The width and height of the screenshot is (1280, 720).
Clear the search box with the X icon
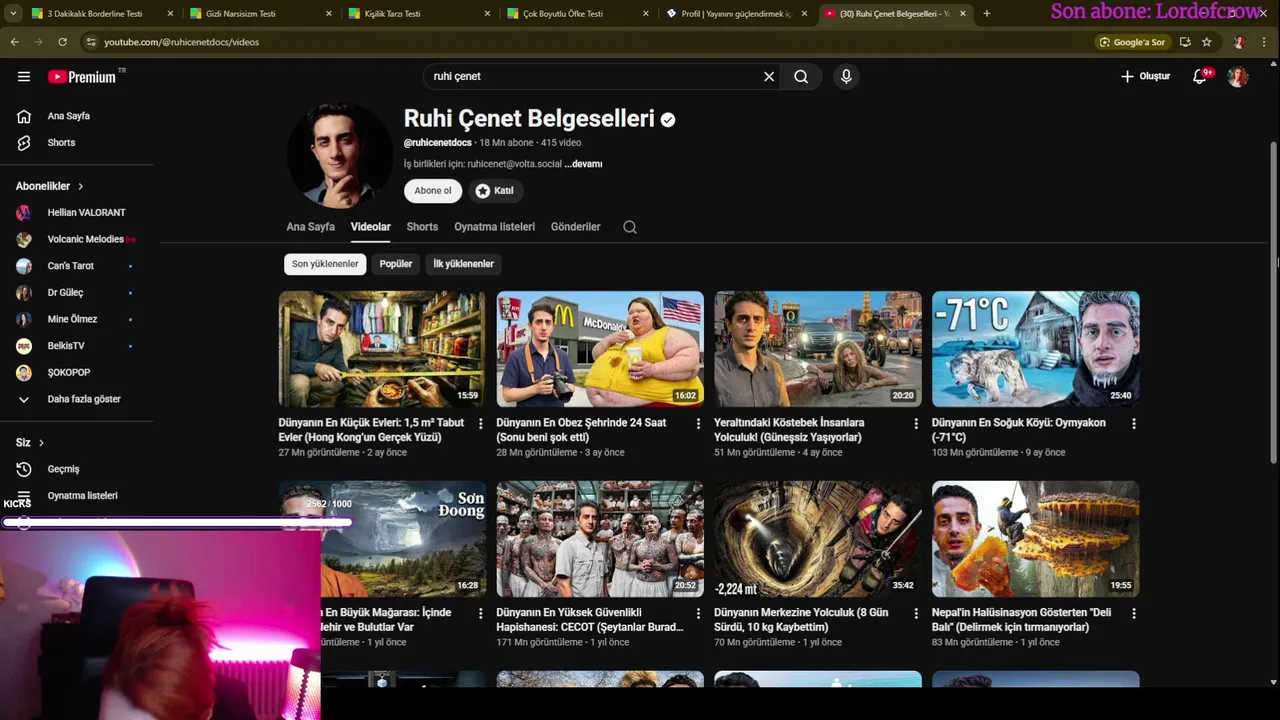[769, 76]
